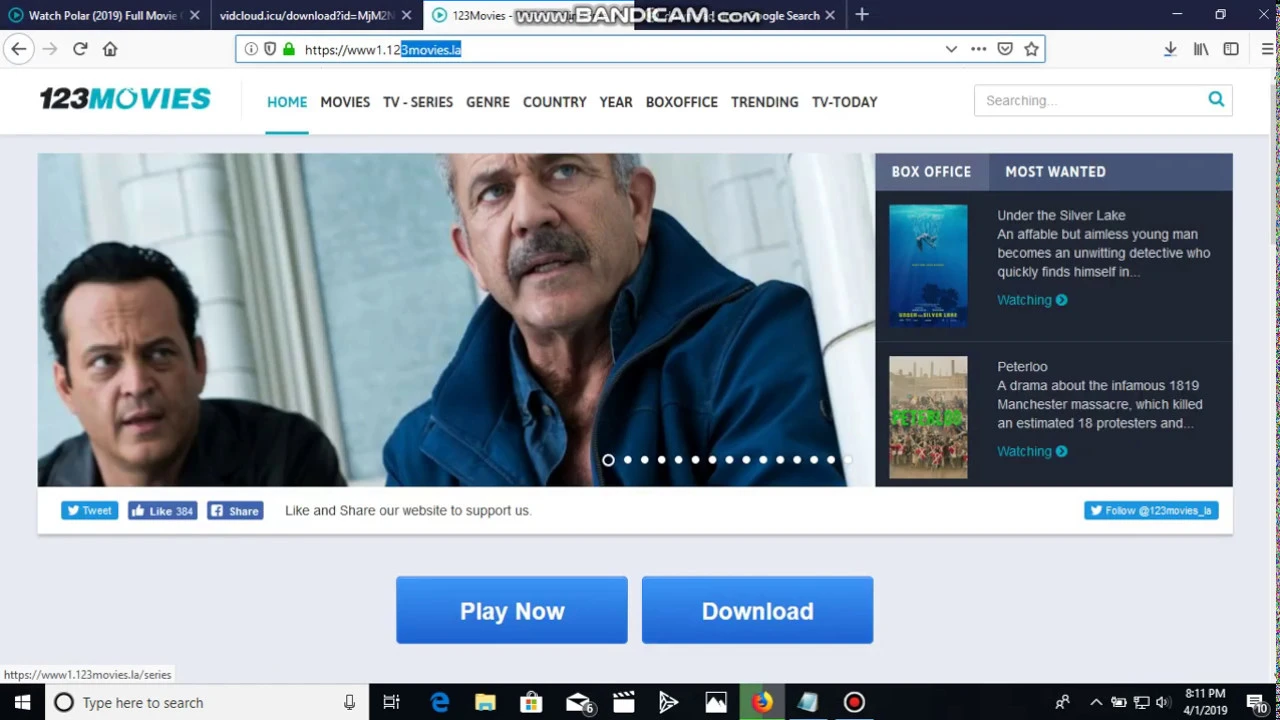Open the GENRE menu
The width and height of the screenshot is (1280, 720).
488,102
